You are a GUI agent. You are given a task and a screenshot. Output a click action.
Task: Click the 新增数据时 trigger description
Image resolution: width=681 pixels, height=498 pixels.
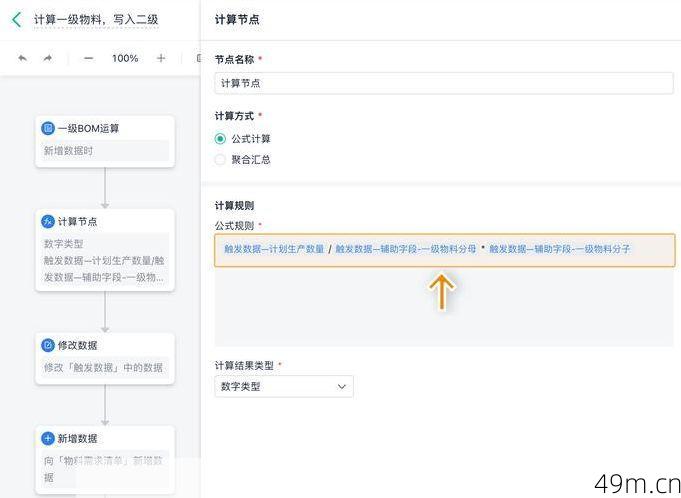coord(68,151)
